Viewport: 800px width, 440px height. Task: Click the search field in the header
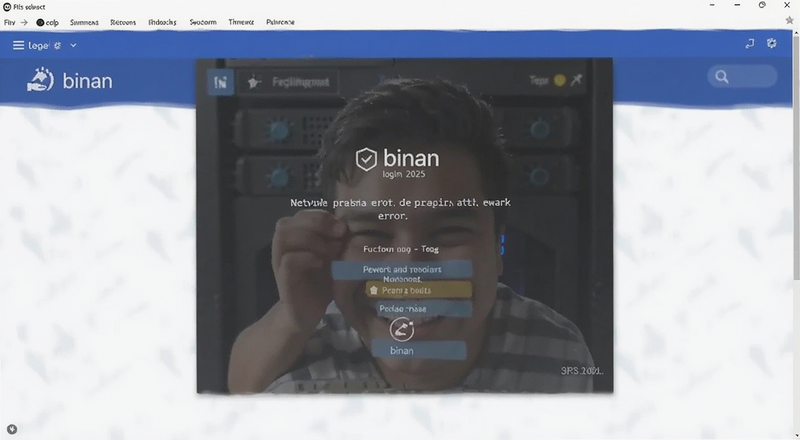tap(742, 77)
